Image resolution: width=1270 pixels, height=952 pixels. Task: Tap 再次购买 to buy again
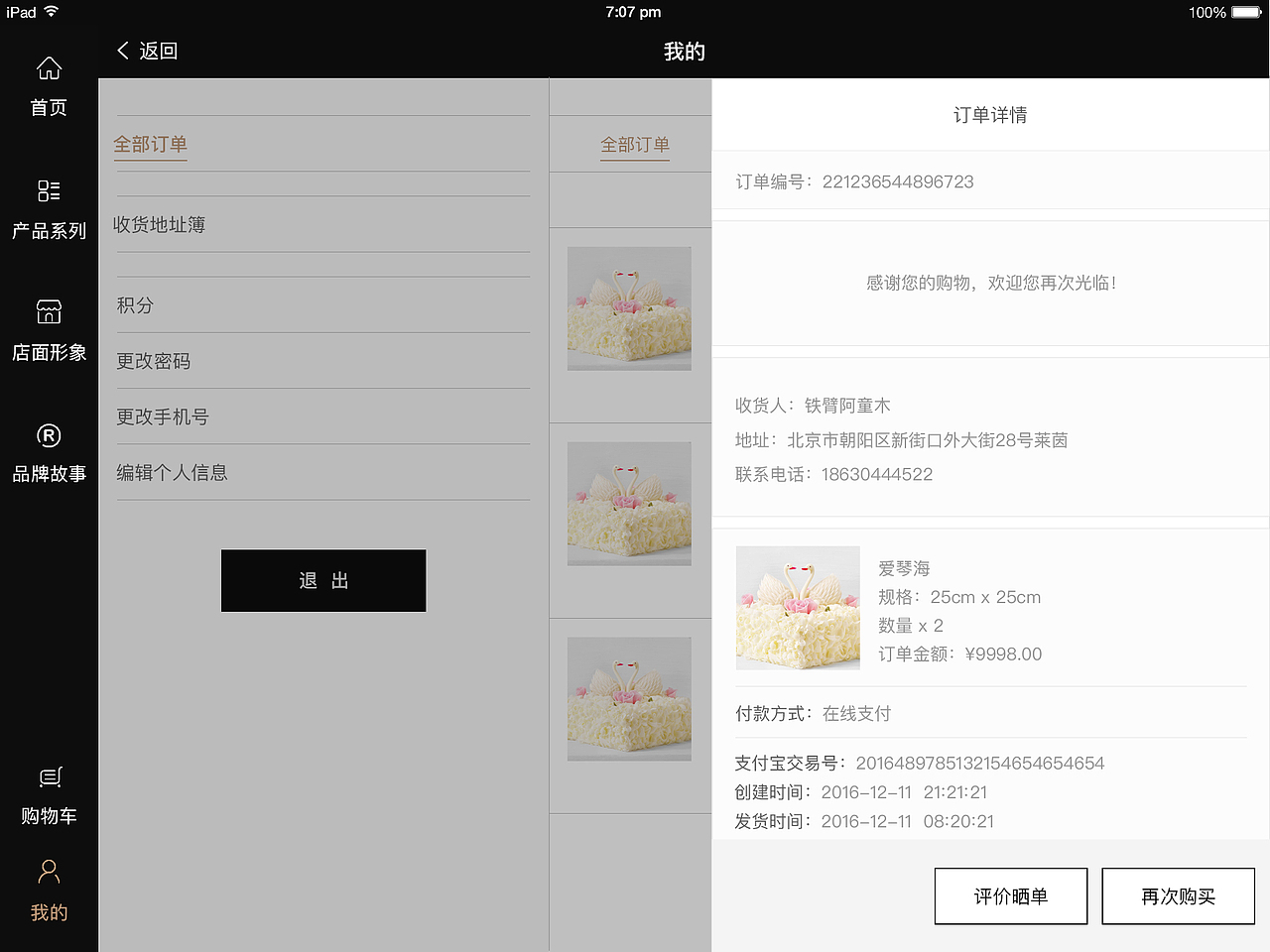[x=1178, y=895]
